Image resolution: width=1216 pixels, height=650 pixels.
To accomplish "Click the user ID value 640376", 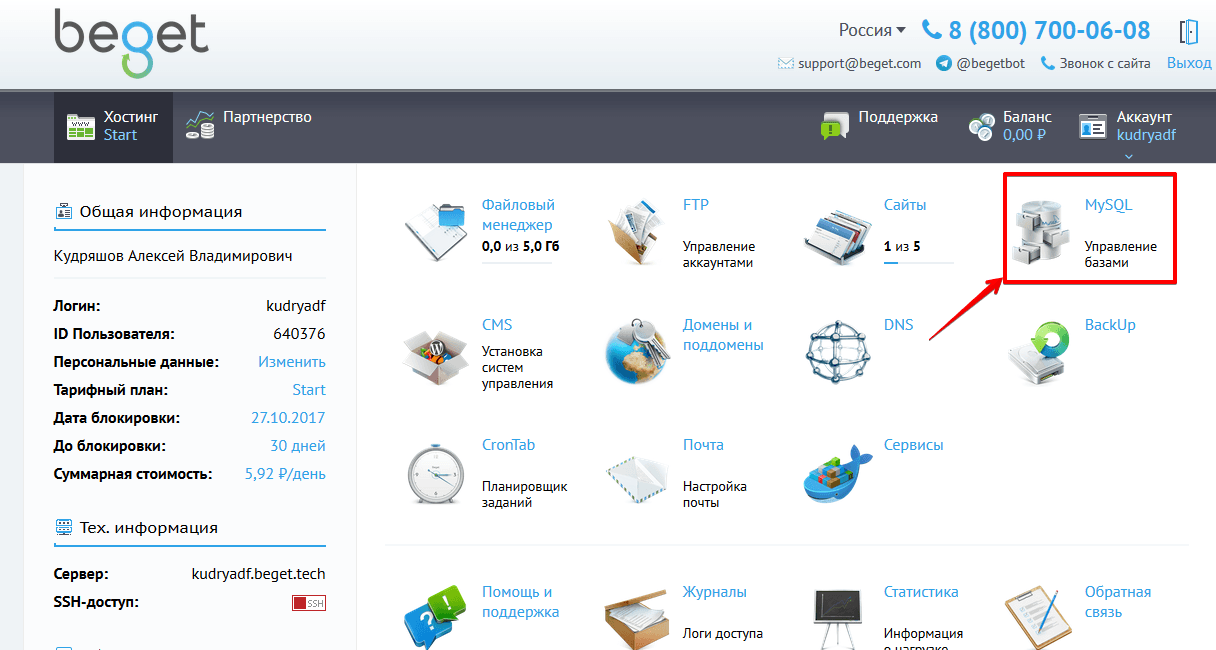I will pos(299,334).
